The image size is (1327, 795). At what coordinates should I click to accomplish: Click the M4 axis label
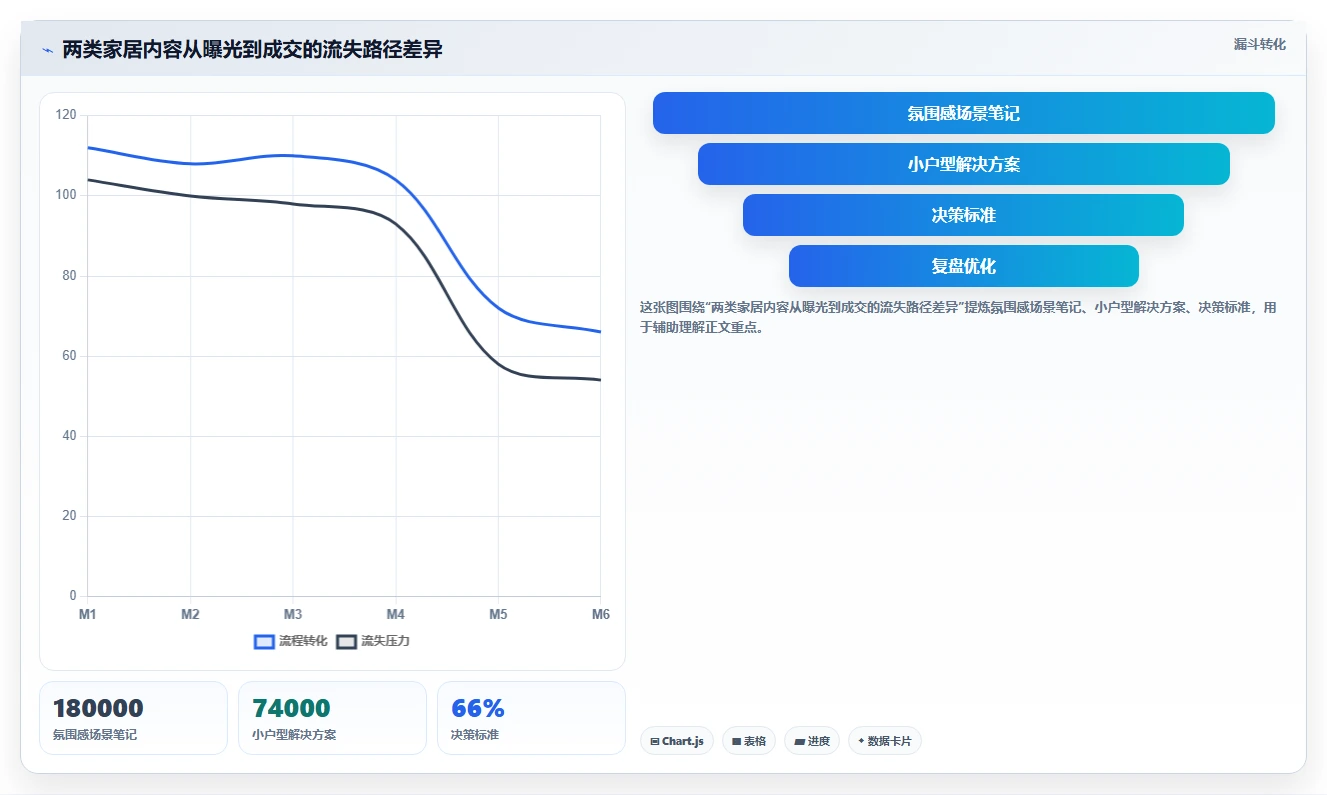tap(396, 614)
